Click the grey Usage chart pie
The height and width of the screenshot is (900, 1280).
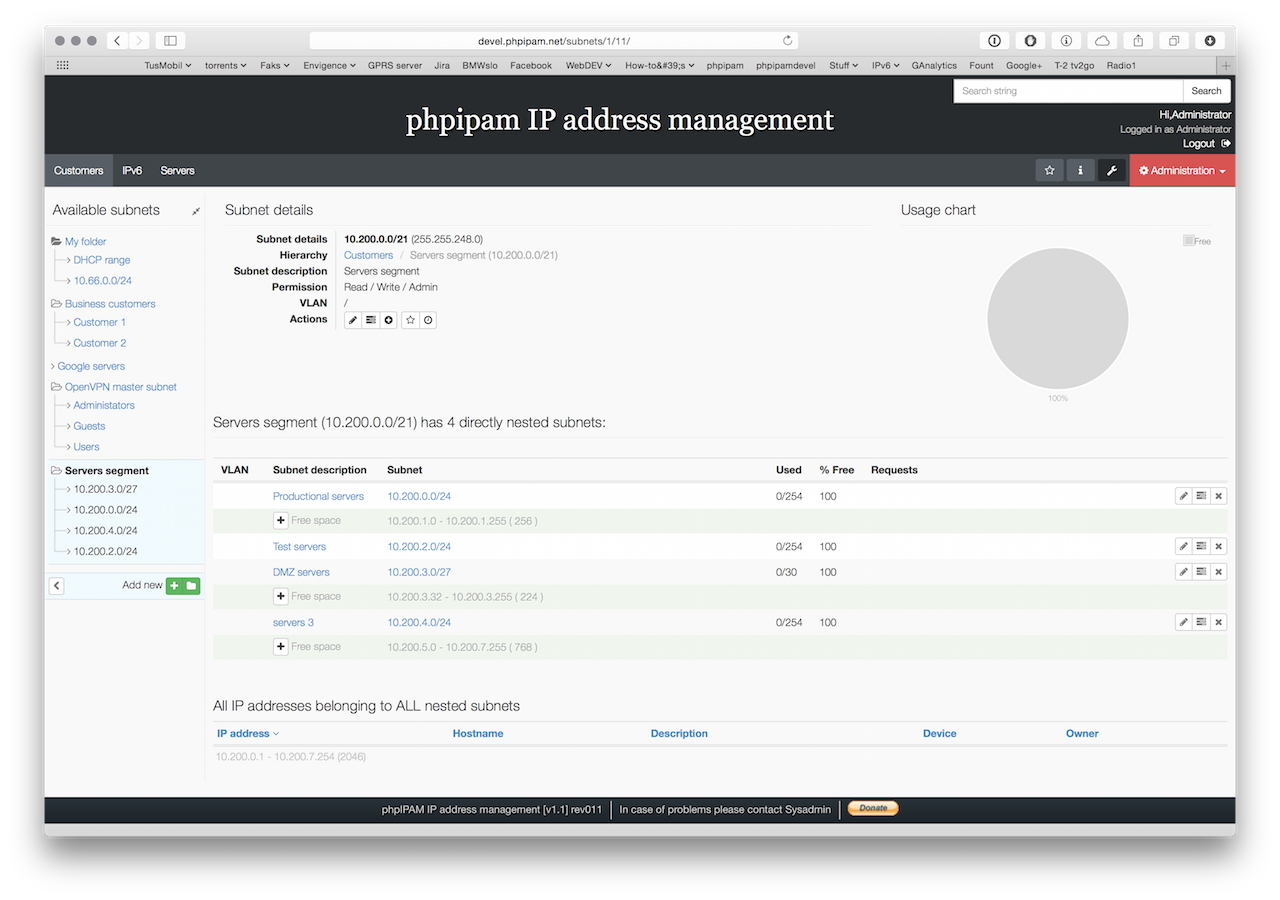pyautogui.click(x=1057, y=319)
